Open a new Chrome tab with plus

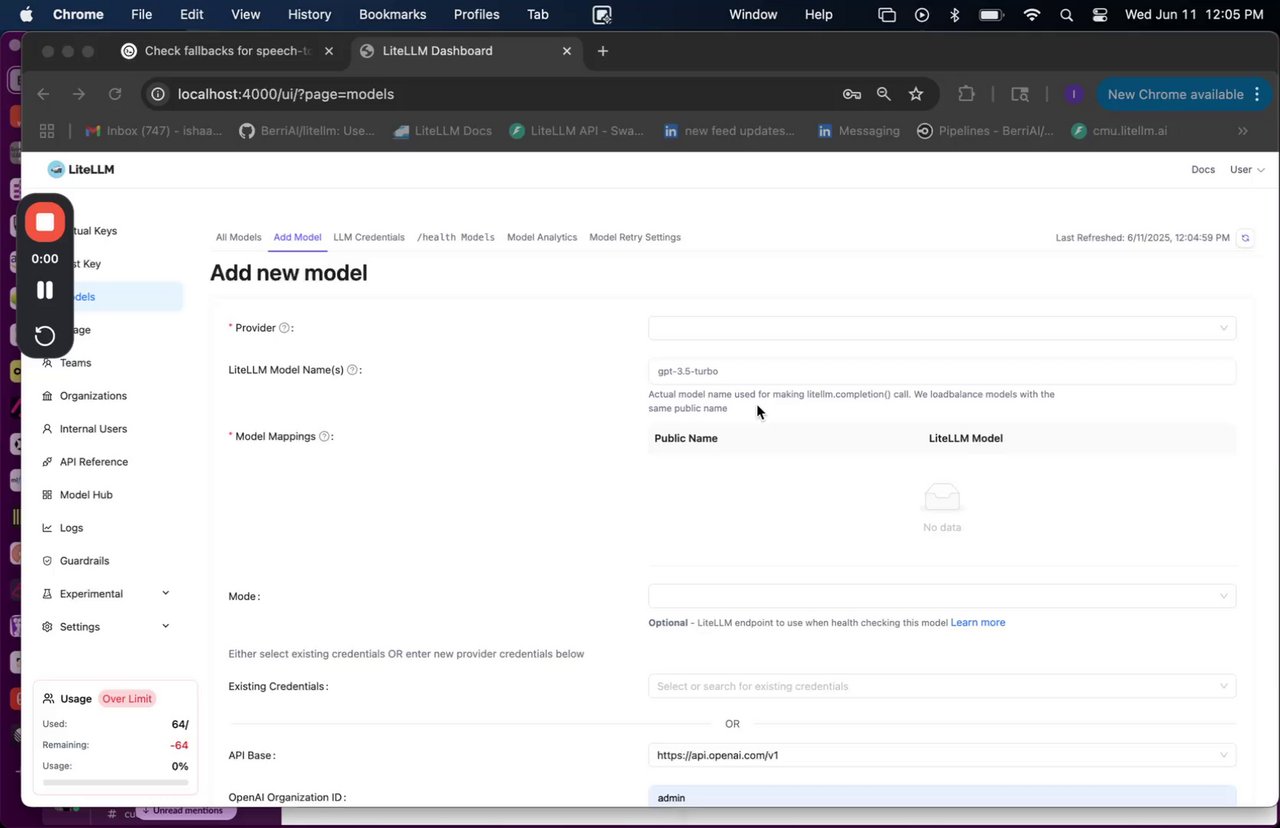pyautogui.click(x=602, y=51)
